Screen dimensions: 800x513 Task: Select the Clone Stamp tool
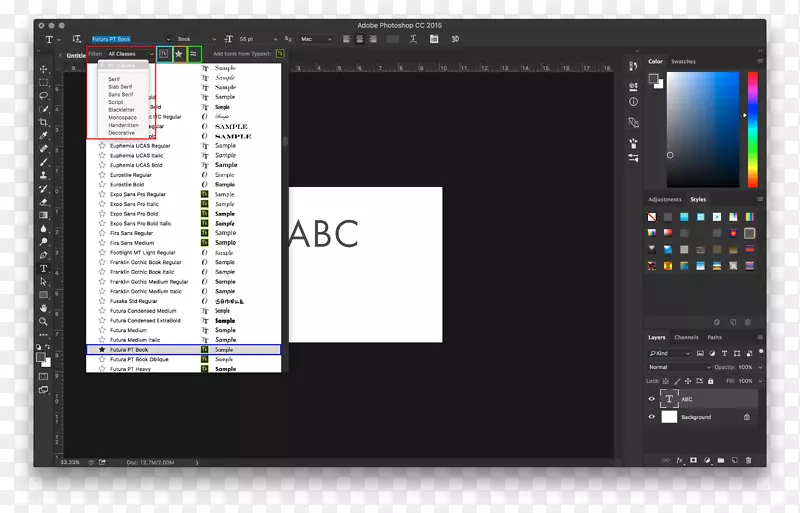43,175
